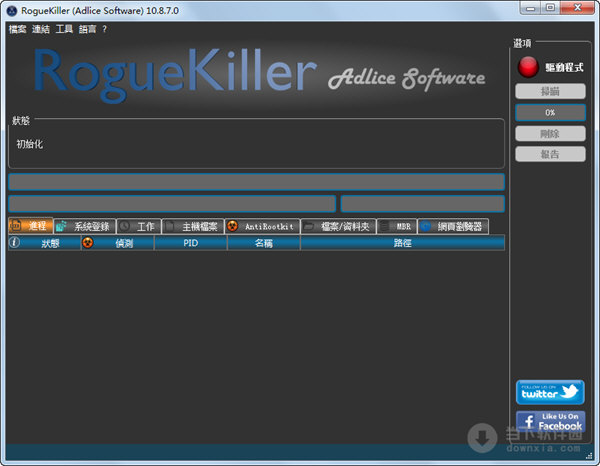Click the RogueKiller title bar app icon
The image size is (600, 466).
tap(12, 11)
